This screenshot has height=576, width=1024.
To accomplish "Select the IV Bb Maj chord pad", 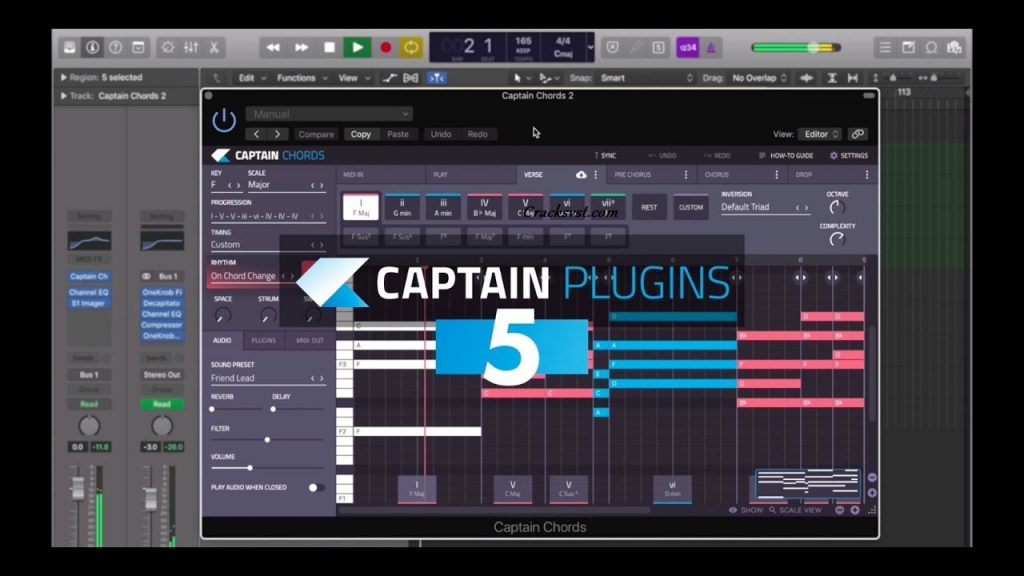I will 484,207.
